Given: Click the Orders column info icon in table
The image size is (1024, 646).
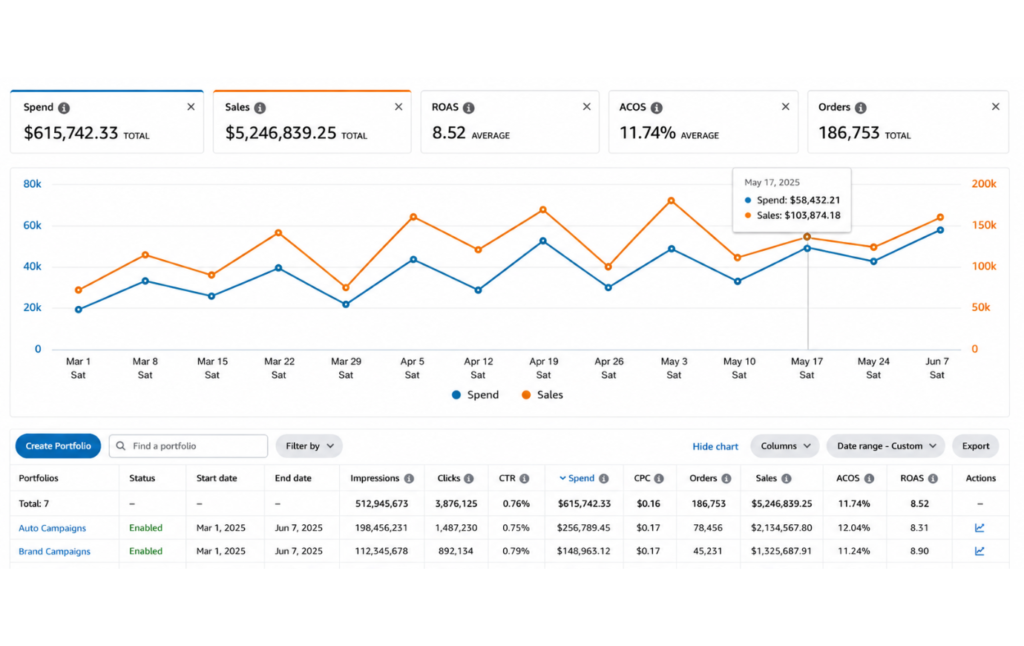Looking at the screenshot, I should point(726,479).
